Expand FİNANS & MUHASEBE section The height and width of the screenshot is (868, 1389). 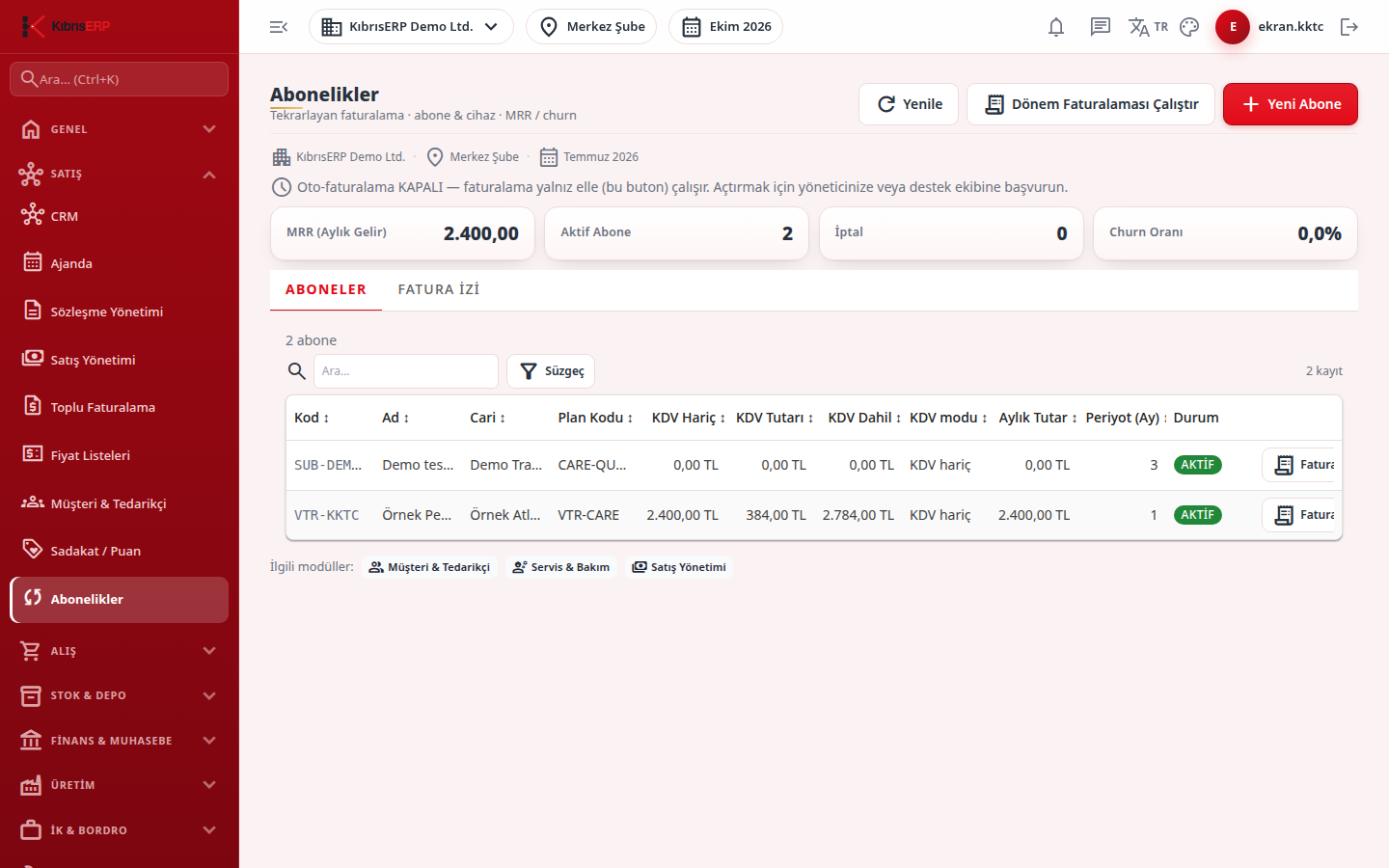(x=120, y=741)
